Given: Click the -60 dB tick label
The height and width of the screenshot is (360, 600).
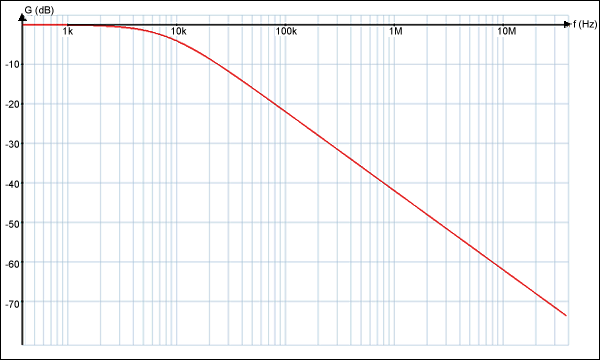Looking at the screenshot, I should click(x=12, y=264).
